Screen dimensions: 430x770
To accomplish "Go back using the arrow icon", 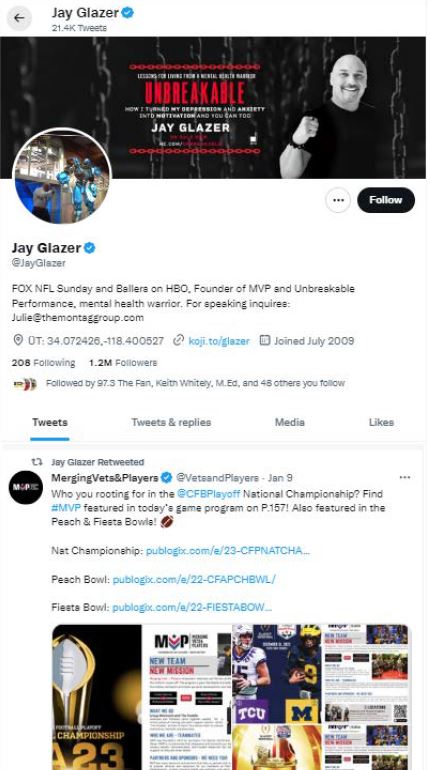I will (19, 18).
